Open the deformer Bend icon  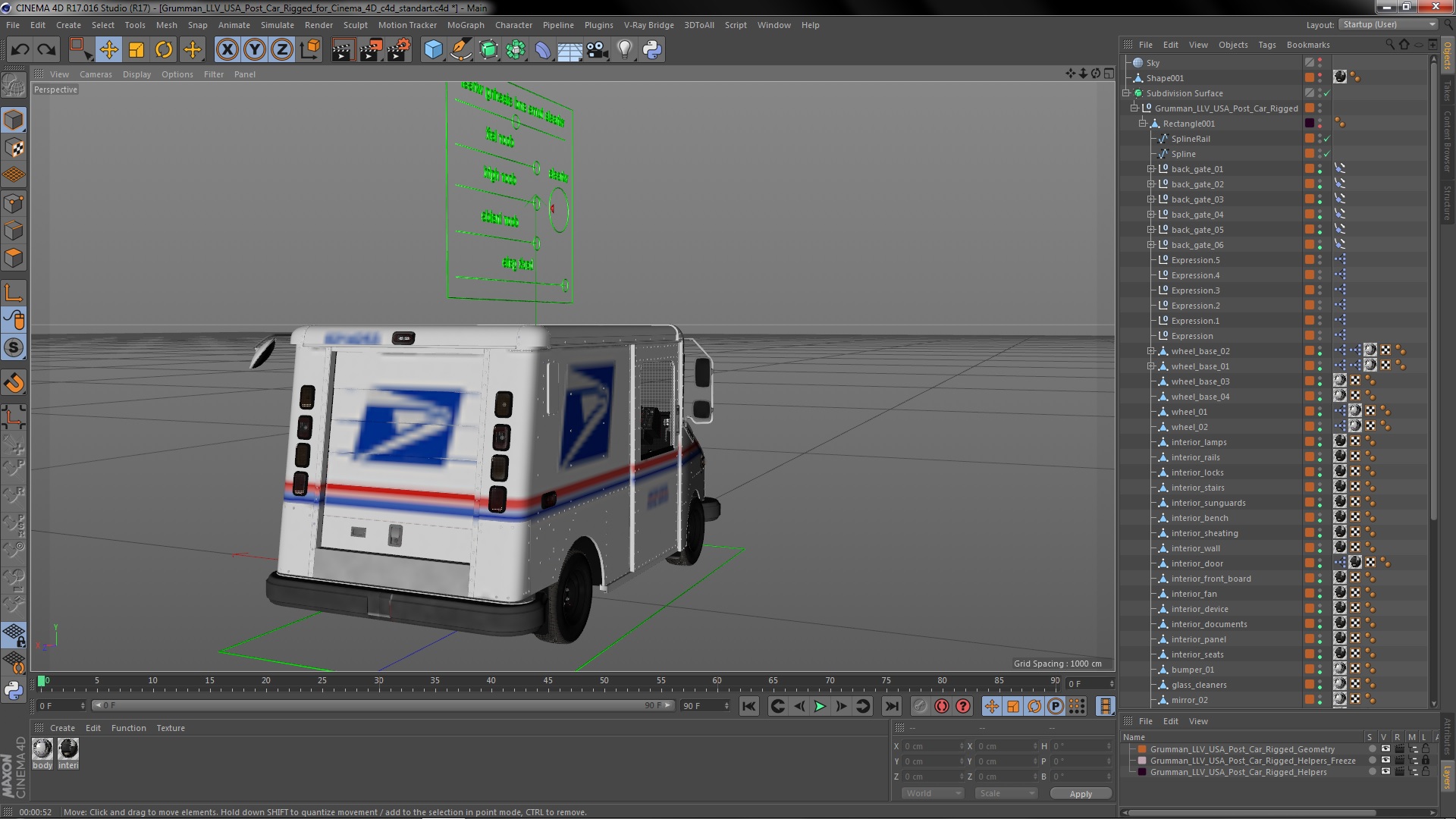[x=543, y=50]
